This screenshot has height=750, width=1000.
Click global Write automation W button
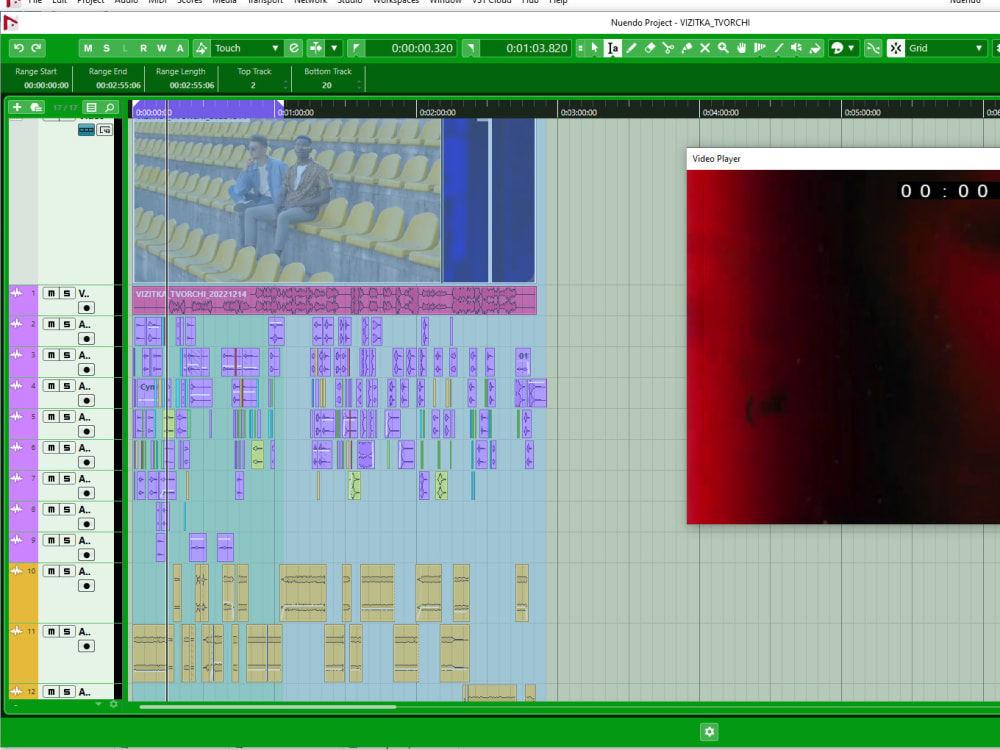[x=162, y=48]
